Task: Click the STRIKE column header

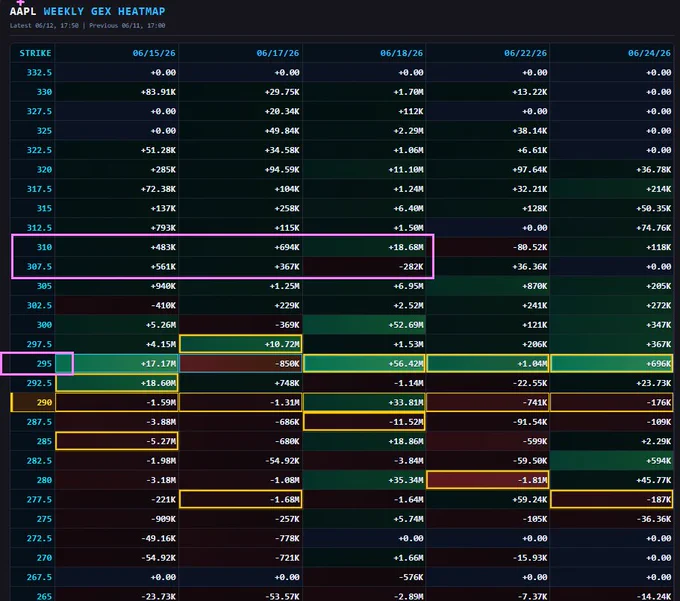Action: coord(35,53)
